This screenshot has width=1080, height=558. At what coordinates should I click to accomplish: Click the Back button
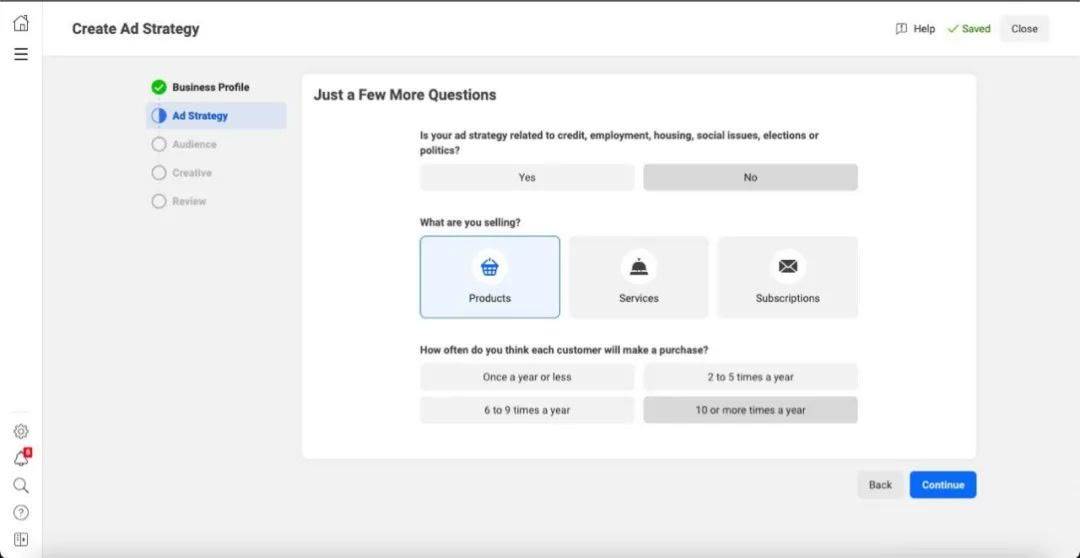click(880, 485)
